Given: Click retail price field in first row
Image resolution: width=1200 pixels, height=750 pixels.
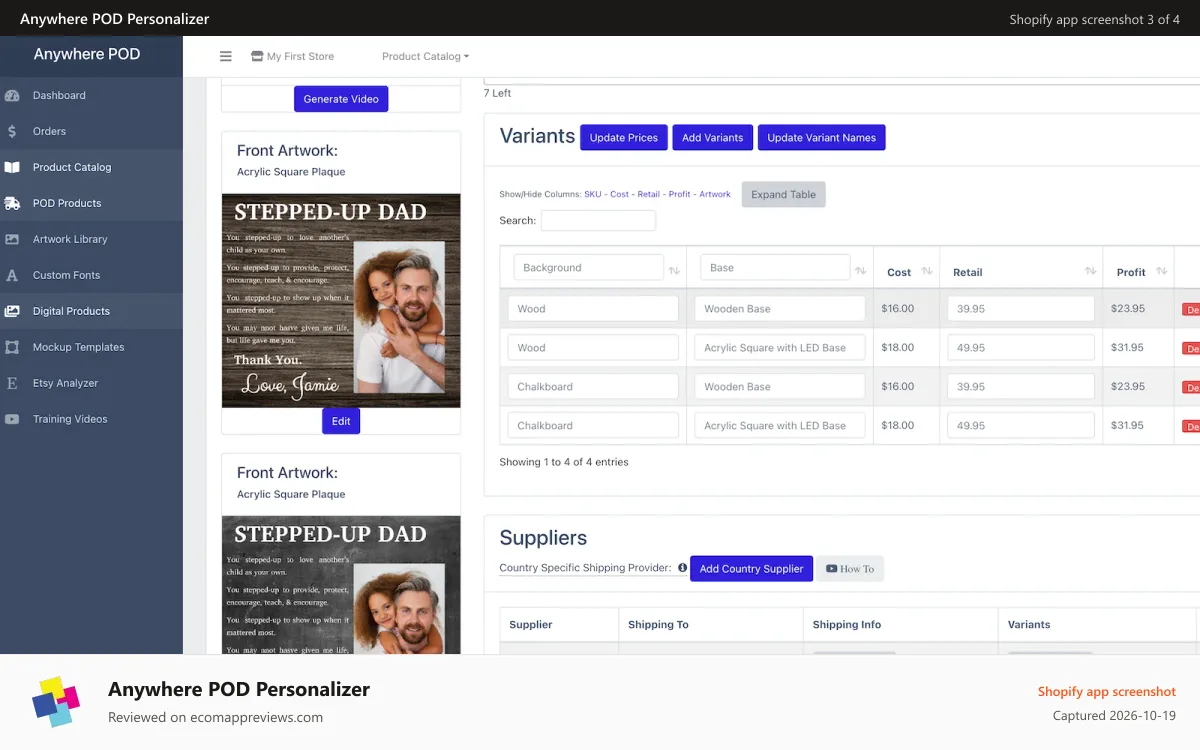Looking at the screenshot, I should pos(1021,309).
